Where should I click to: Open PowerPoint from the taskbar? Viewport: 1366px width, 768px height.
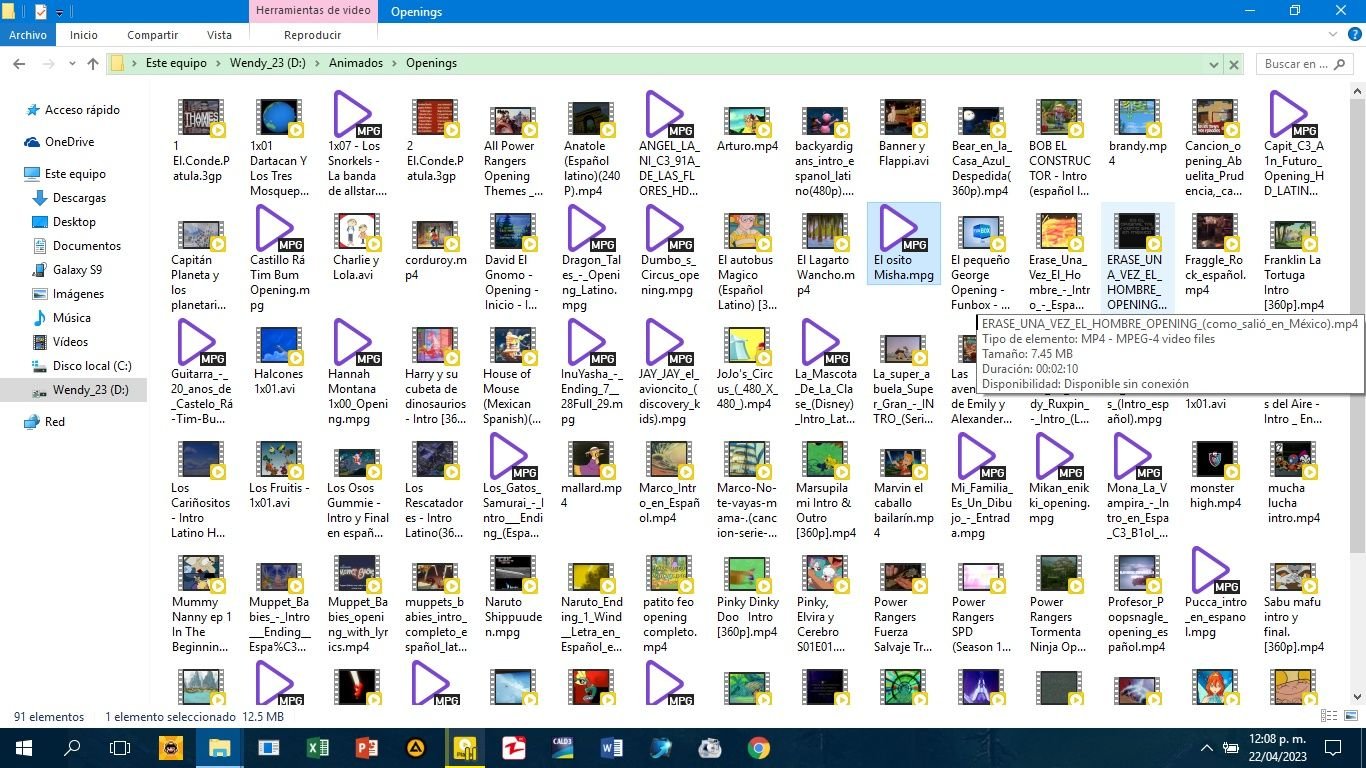pos(366,747)
